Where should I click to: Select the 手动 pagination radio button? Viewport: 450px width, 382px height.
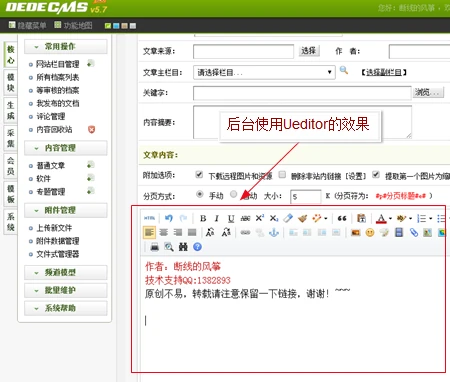[200, 194]
